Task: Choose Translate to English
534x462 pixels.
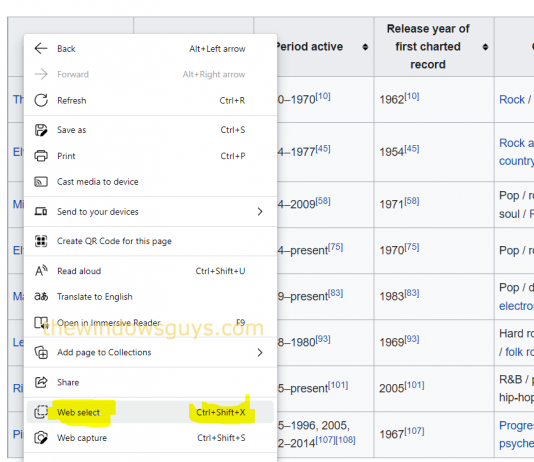Action: tap(150, 297)
